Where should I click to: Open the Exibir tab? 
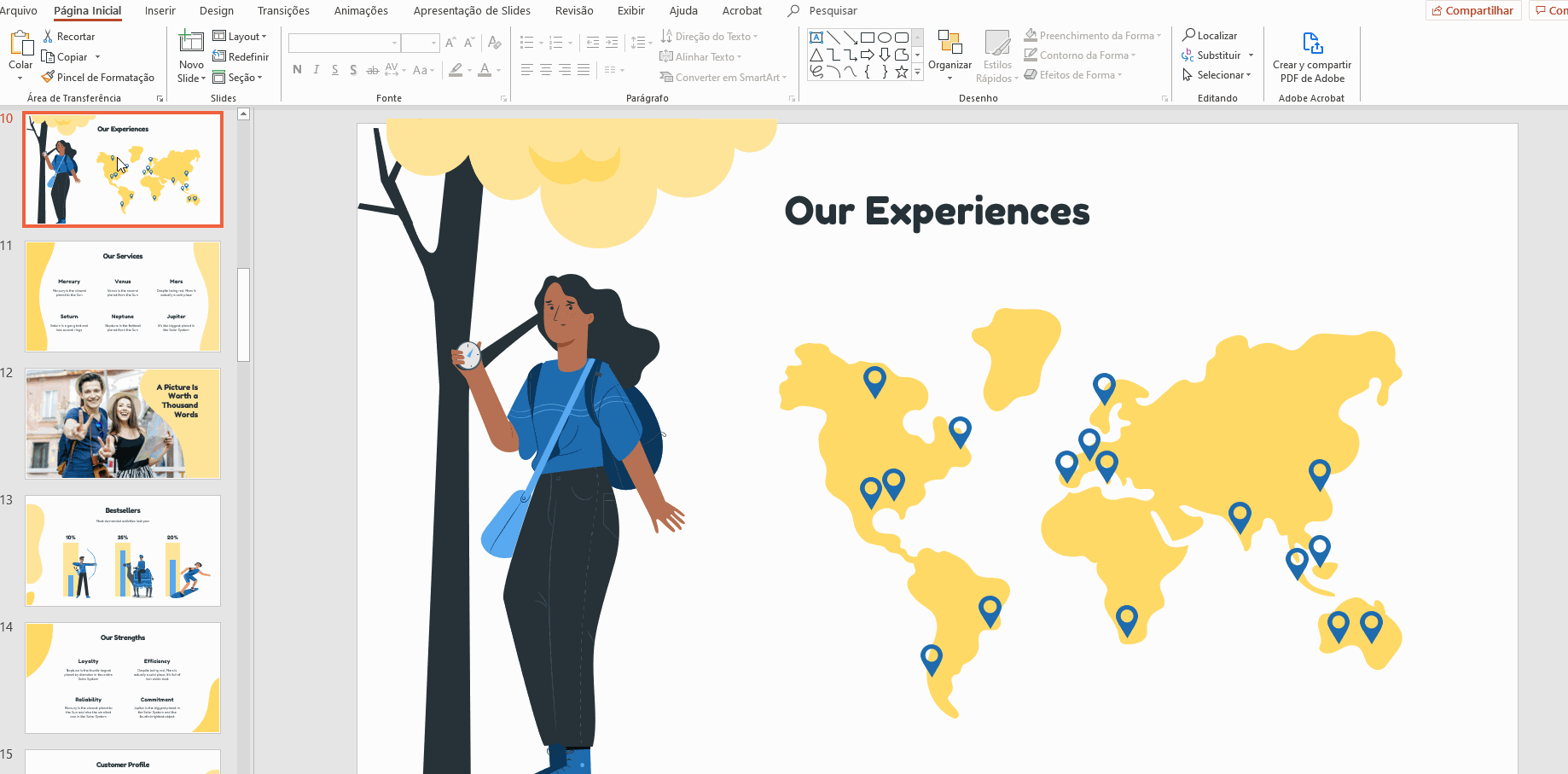point(630,10)
